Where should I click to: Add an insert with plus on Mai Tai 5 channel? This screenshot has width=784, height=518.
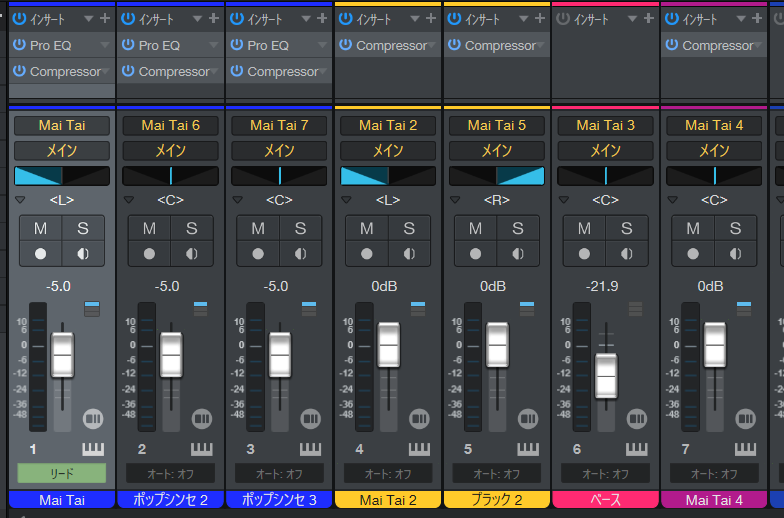(540, 18)
